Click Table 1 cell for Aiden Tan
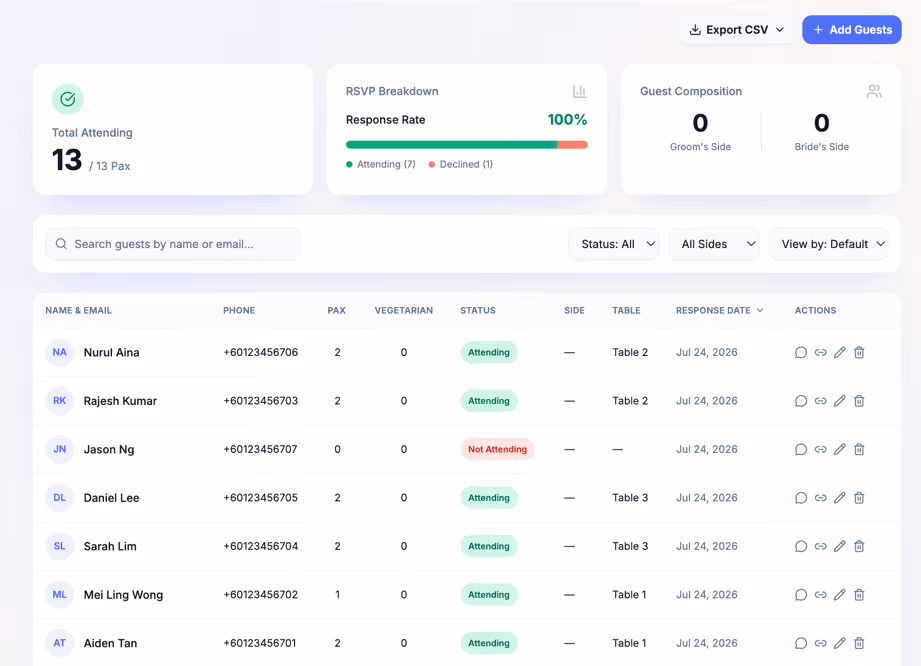921x666 pixels. (x=629, y=643)
